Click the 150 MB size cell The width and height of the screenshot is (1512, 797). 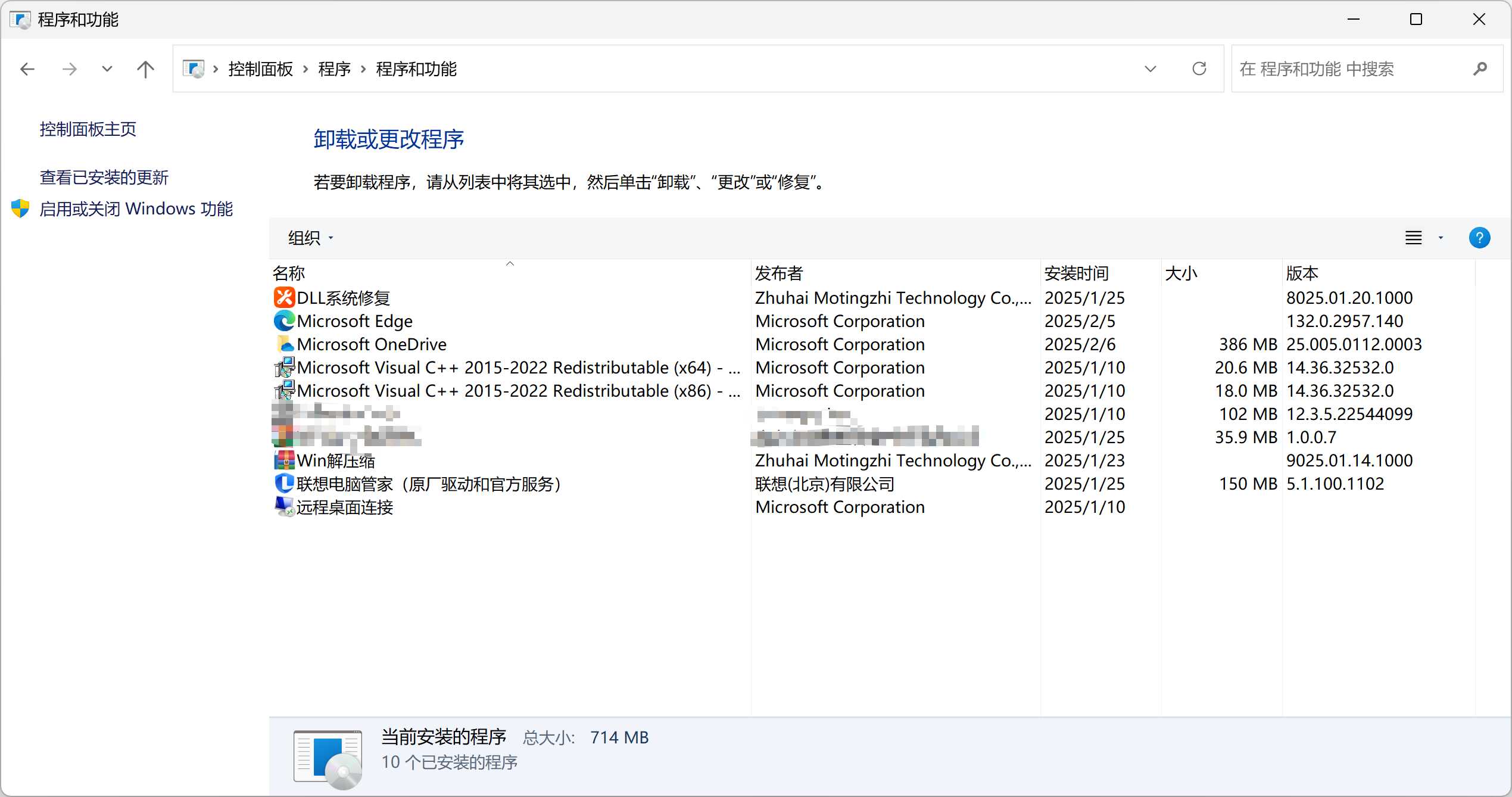(x=1248, y=484)
